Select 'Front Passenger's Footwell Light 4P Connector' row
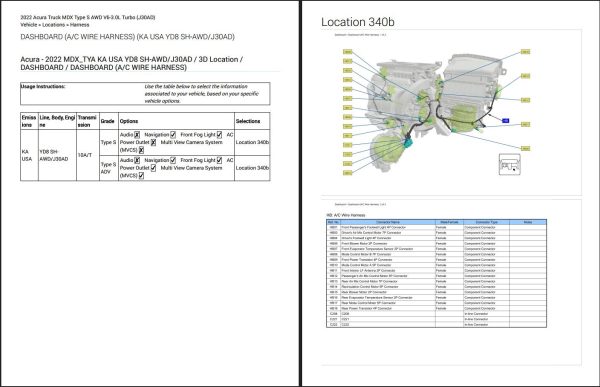Screen dimensions: 600x387 [436, 227]
